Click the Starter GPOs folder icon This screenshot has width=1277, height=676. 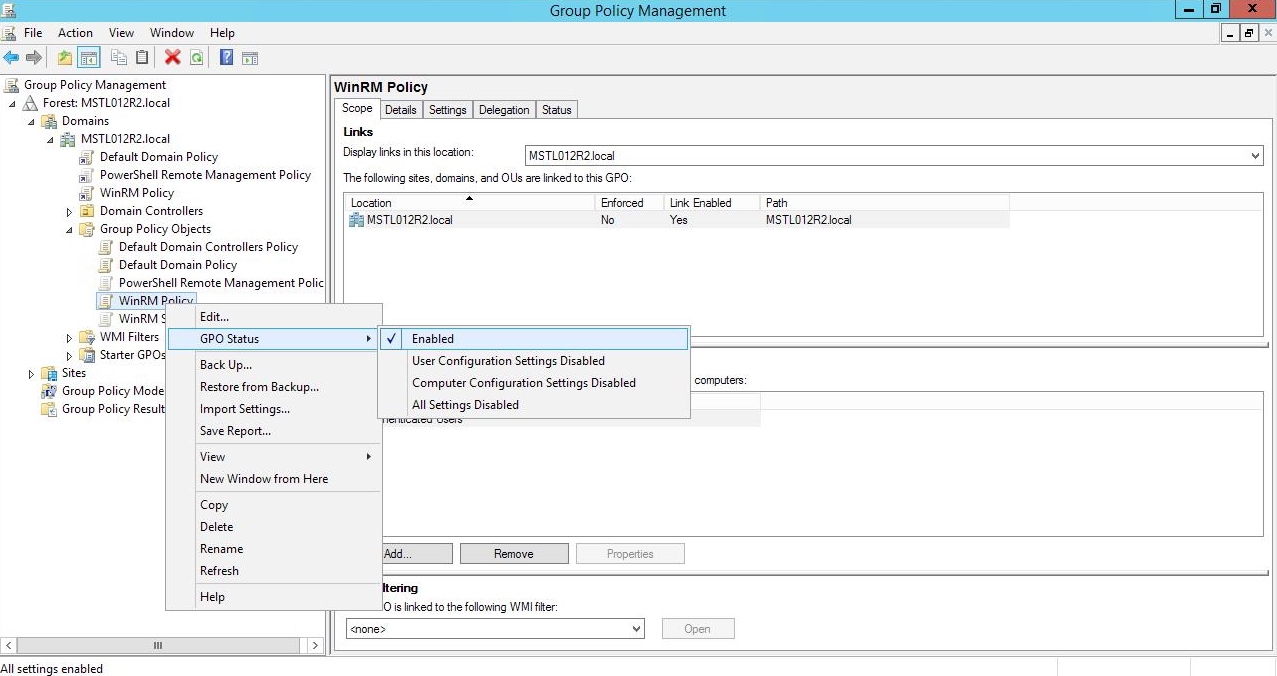(87, 355)
